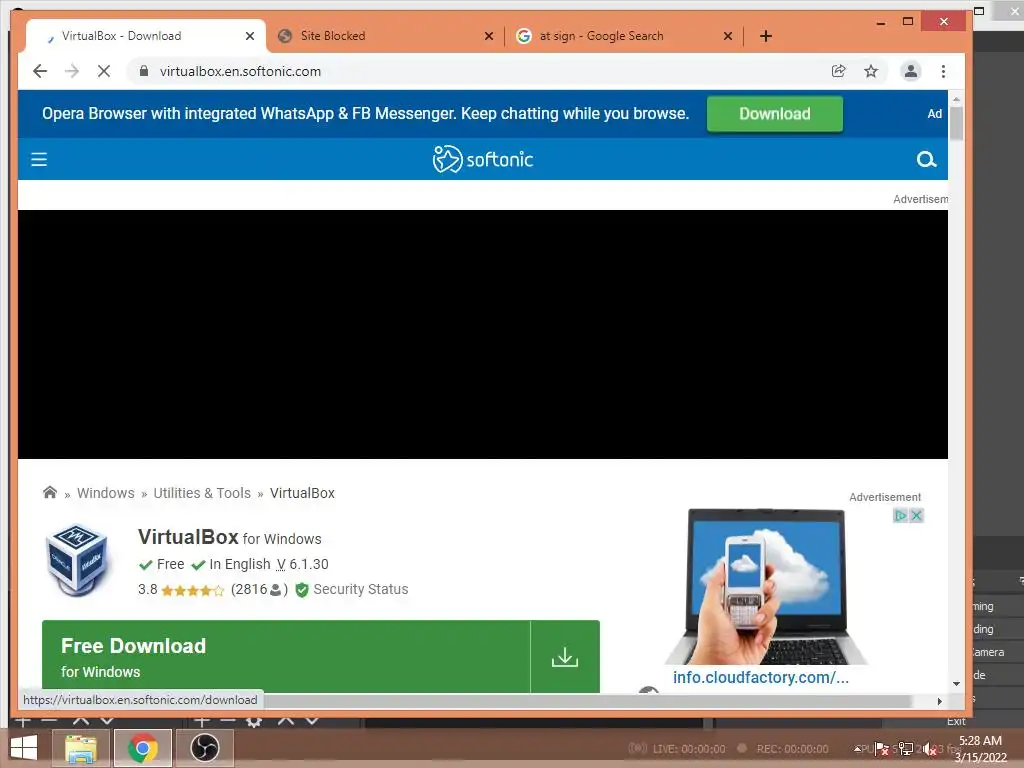Click the address bar URL

point(240,71)
